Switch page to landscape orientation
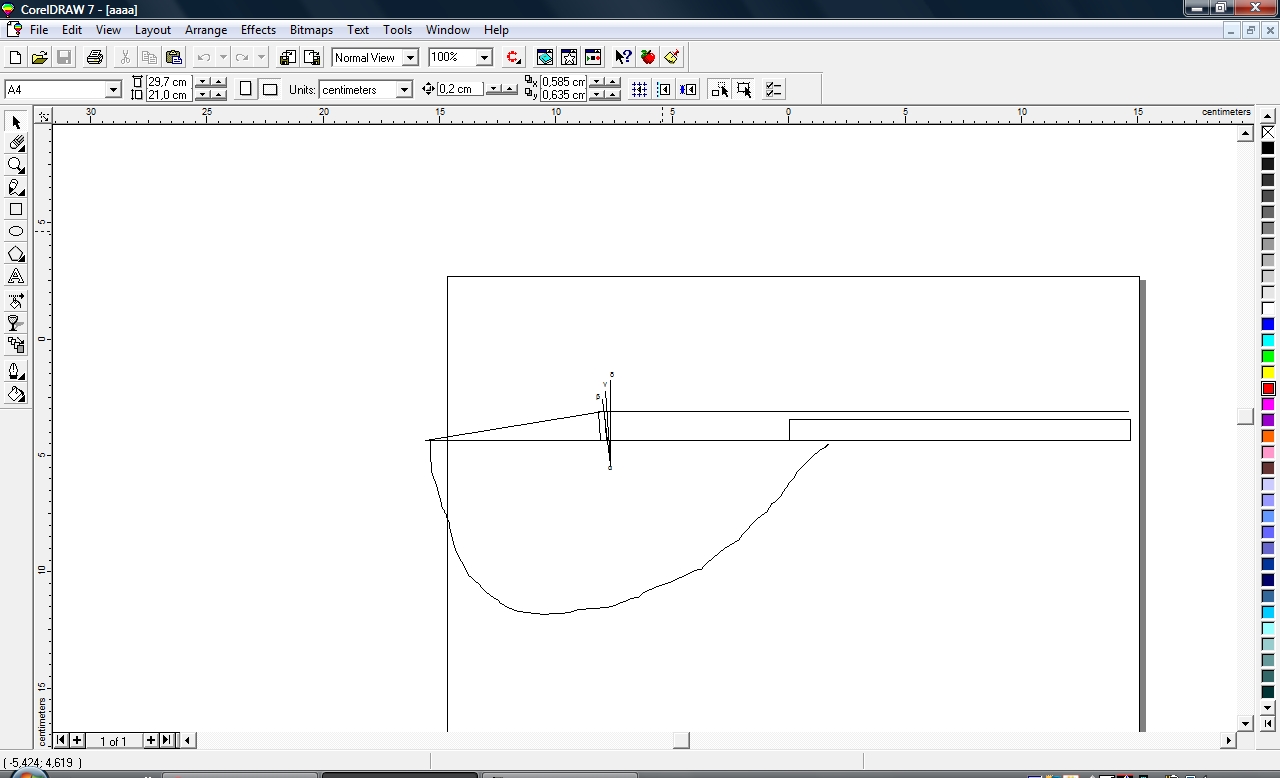 click(270, 90)
